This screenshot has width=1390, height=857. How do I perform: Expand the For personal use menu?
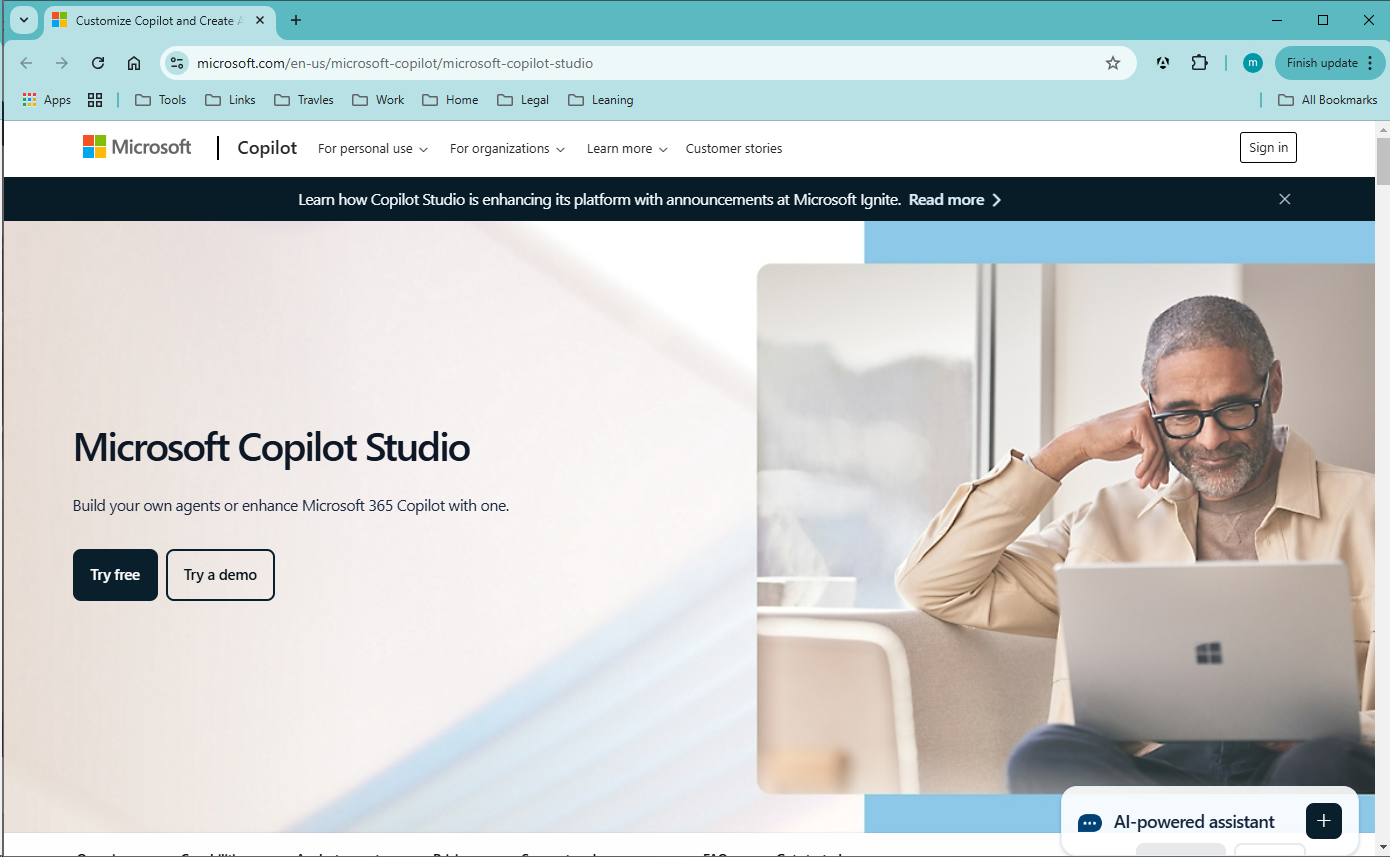tap(373, 149)
